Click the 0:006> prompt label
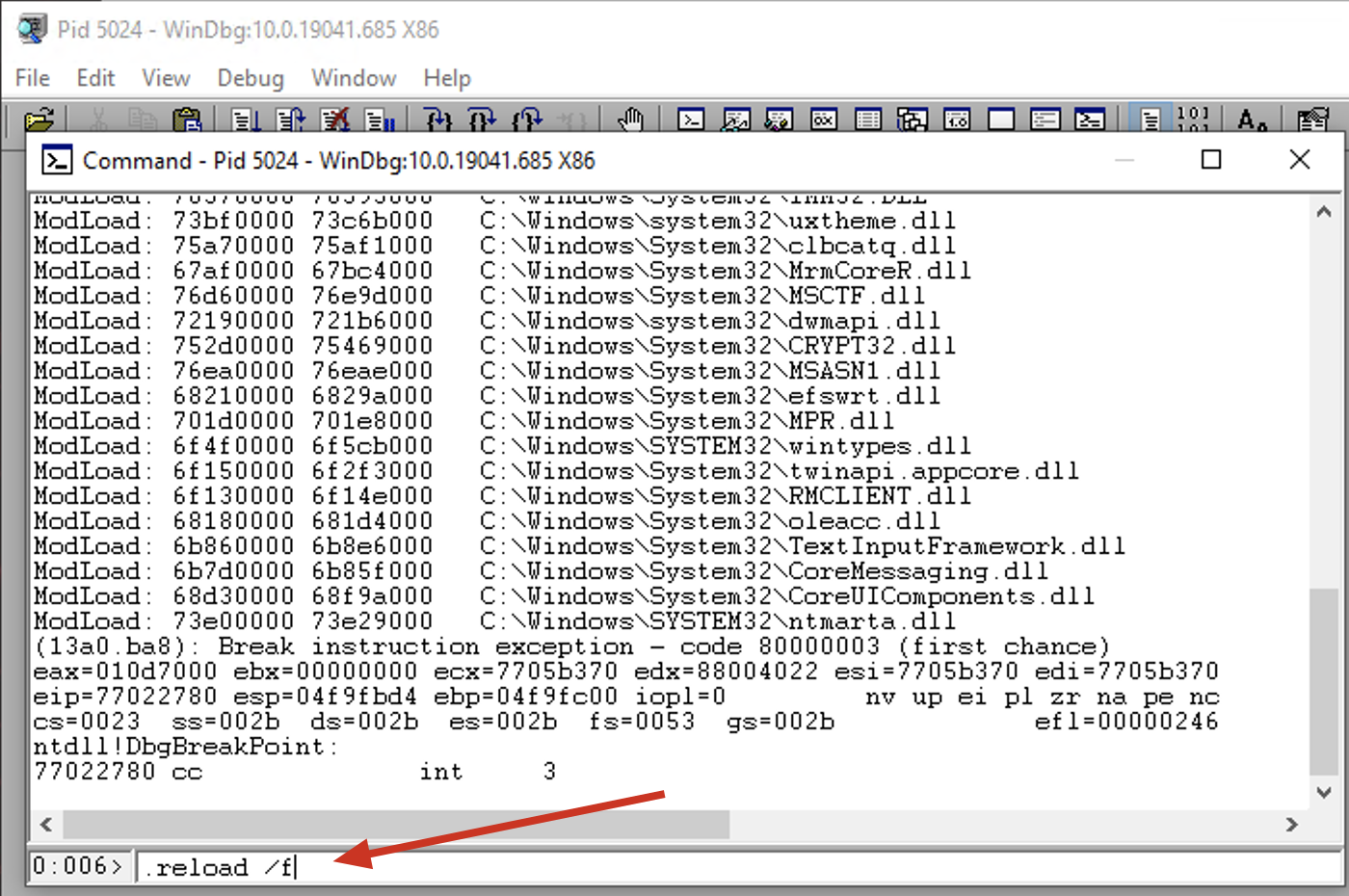The image size is (1349, 896). (78, 866)
